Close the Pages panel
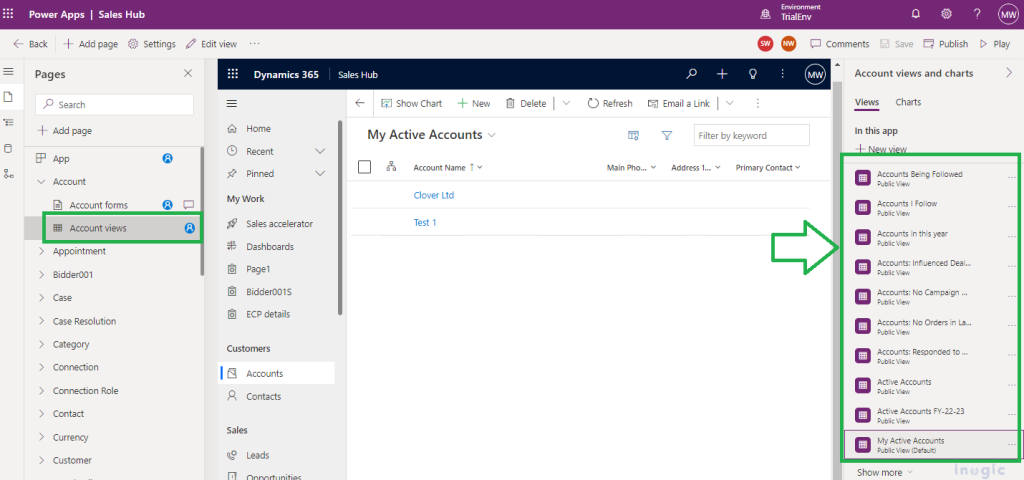Screen dimensions: 1024x480 point(188,74)
